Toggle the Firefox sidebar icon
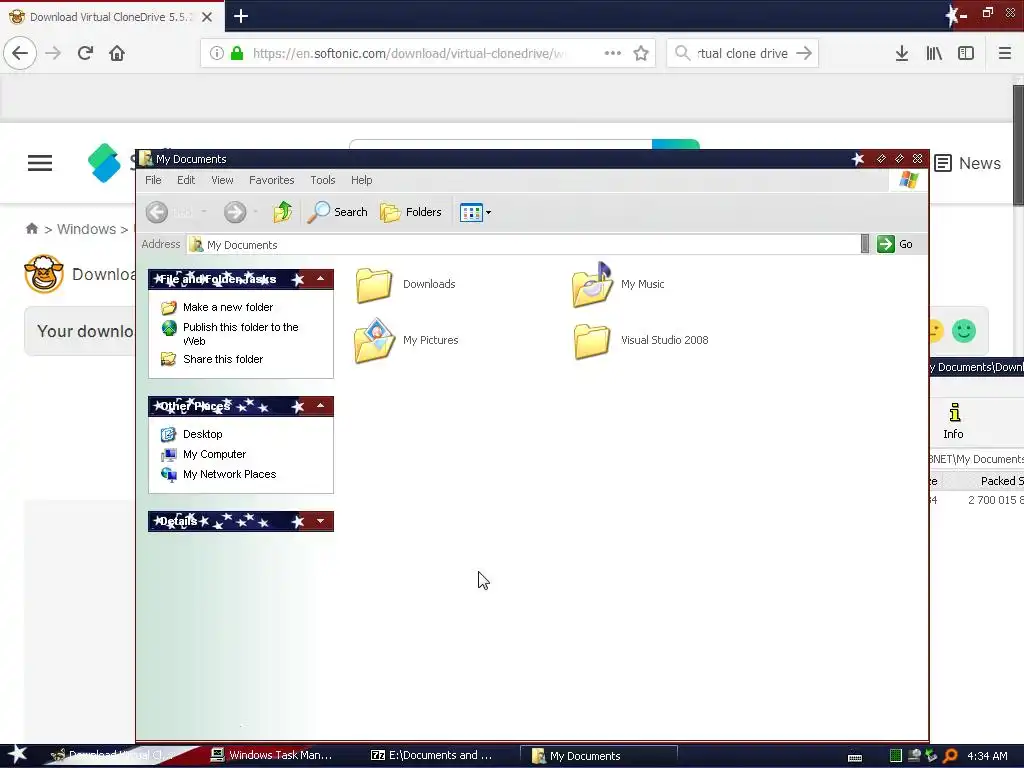 966,54
